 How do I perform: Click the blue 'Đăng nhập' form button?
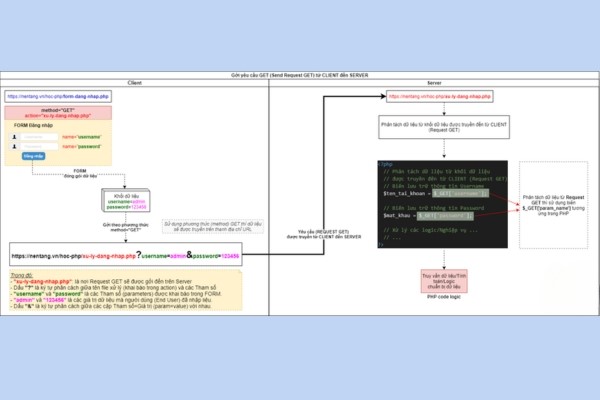[33, 157]
